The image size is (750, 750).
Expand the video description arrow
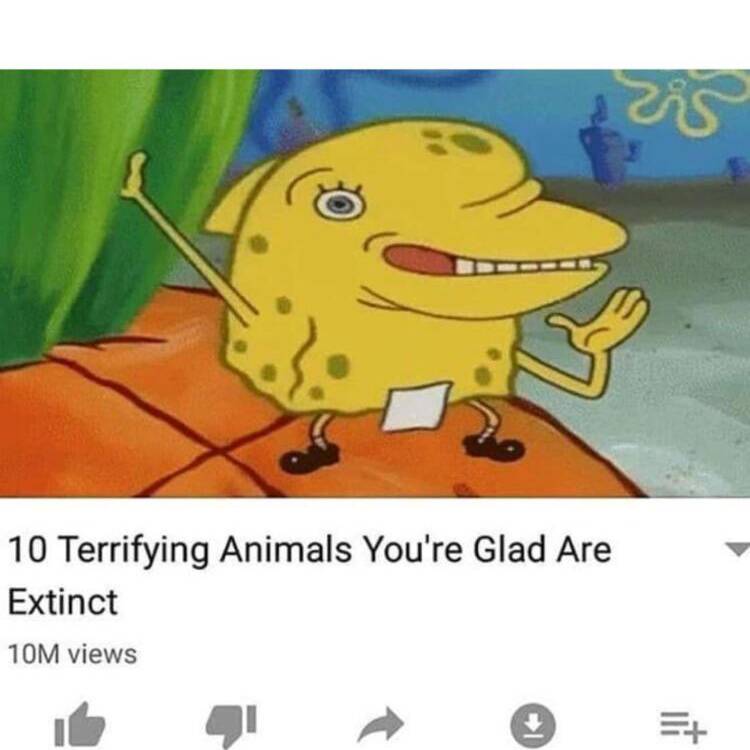pos(737,549)
